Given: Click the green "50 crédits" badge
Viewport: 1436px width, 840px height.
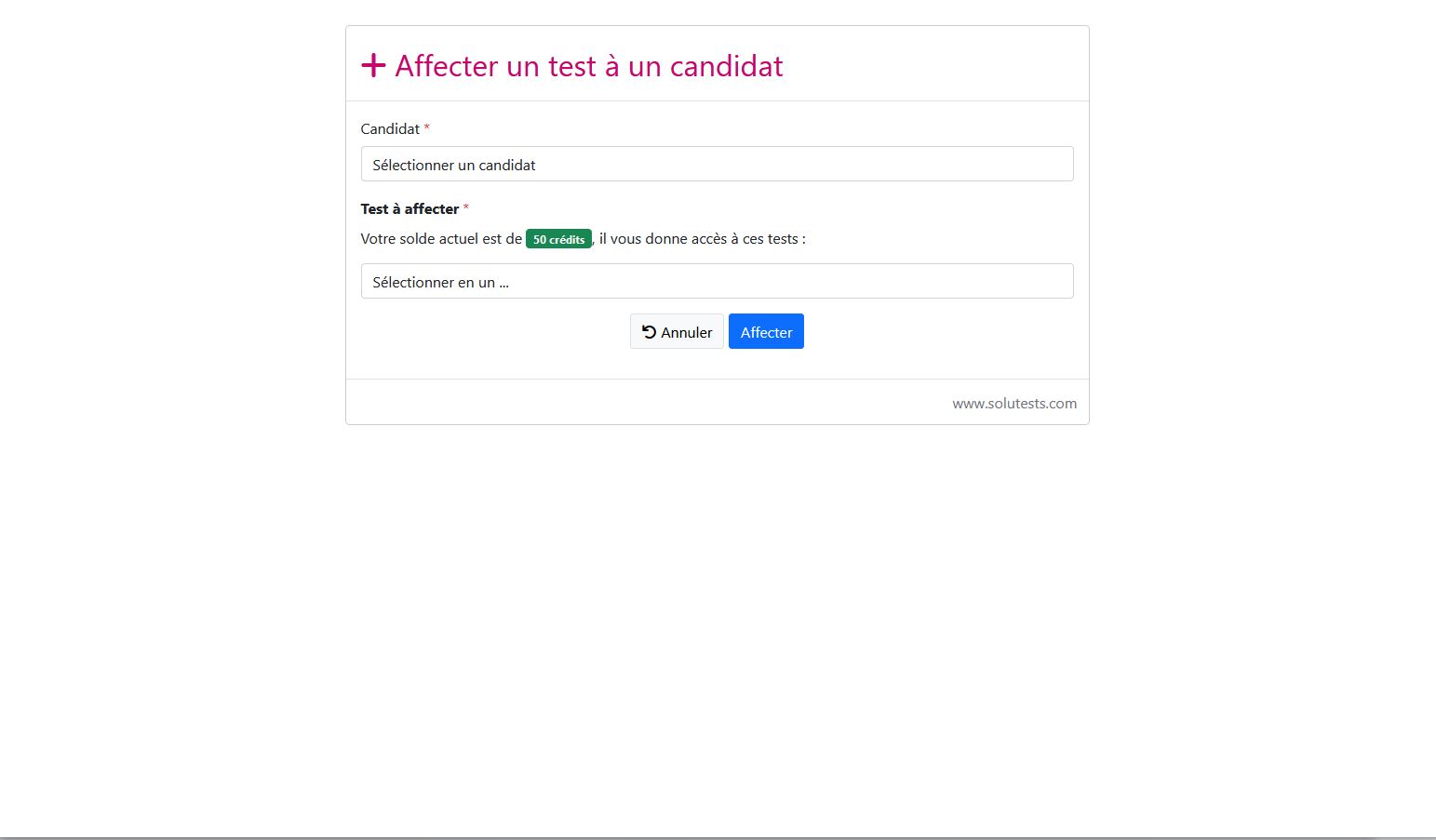Looking at the screenshot, I should 558,239.
